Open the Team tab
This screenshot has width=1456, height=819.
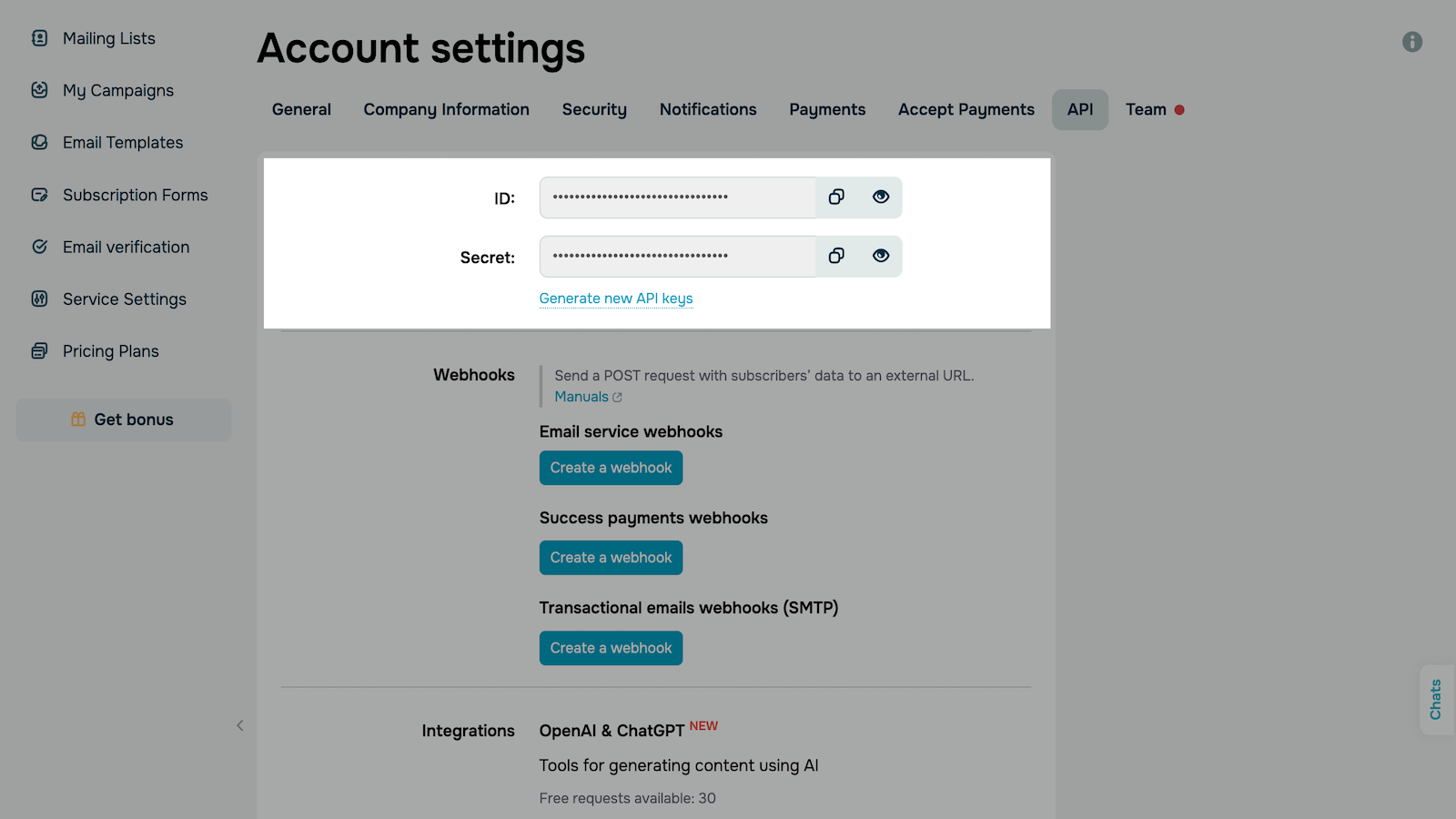1146,110
